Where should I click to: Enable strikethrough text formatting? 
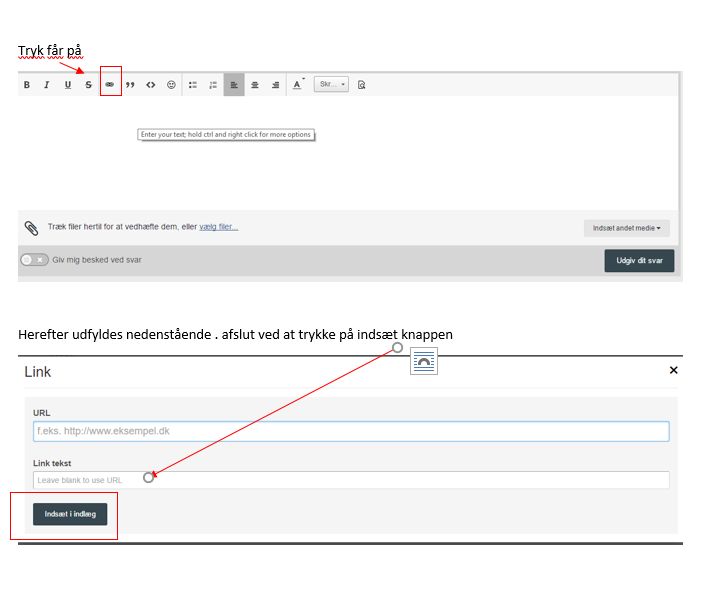click(x=89, y=85)
